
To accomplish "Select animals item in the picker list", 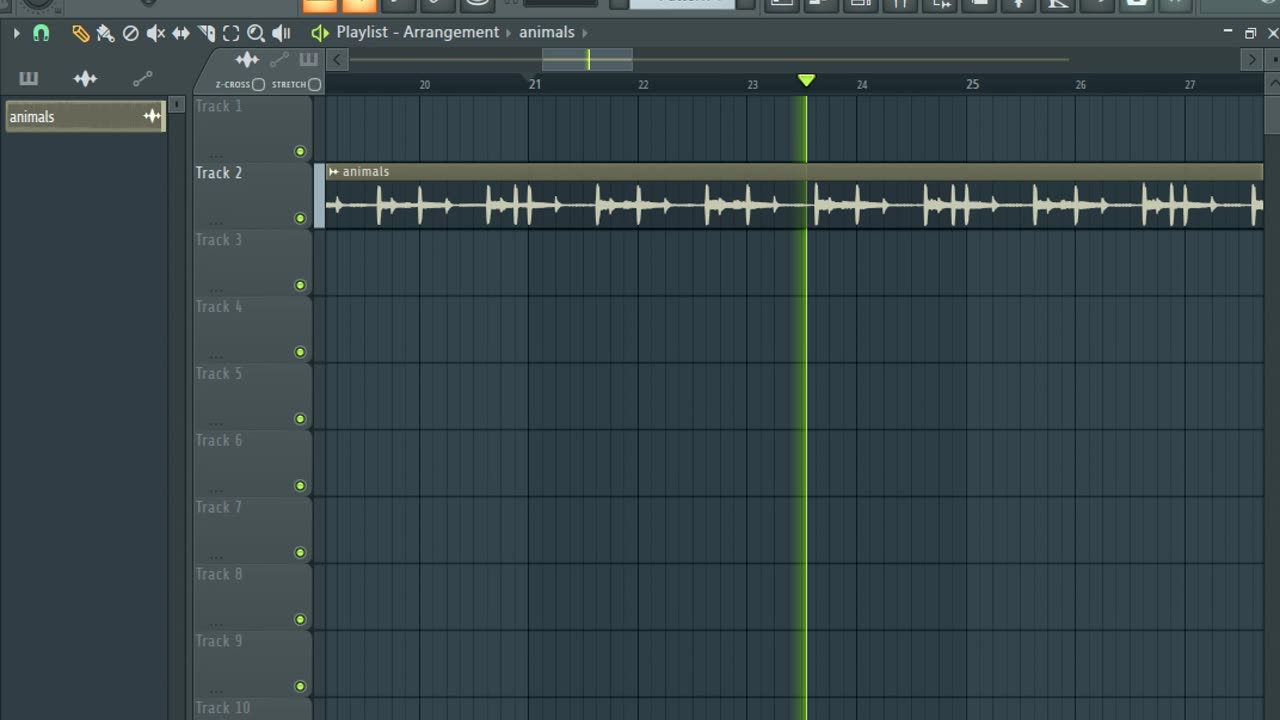I will [84, 117].
